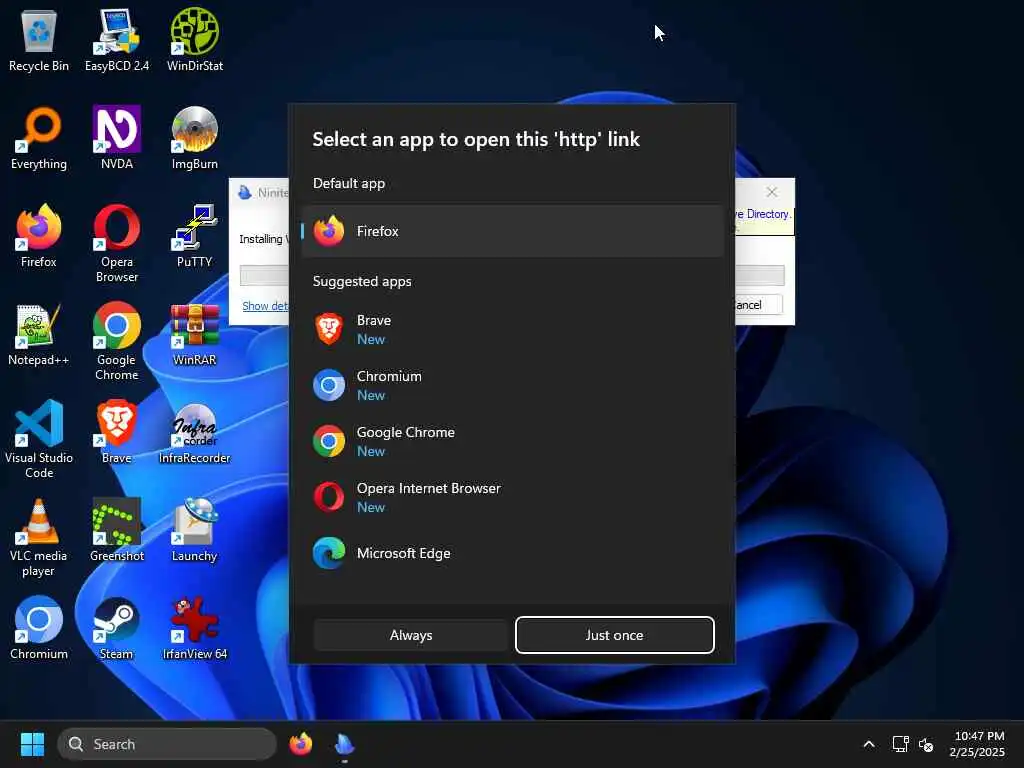Open Show details link in Ninite window
Image resolution: width=1024 pixels, height=768 pixels.
[264, 306]
